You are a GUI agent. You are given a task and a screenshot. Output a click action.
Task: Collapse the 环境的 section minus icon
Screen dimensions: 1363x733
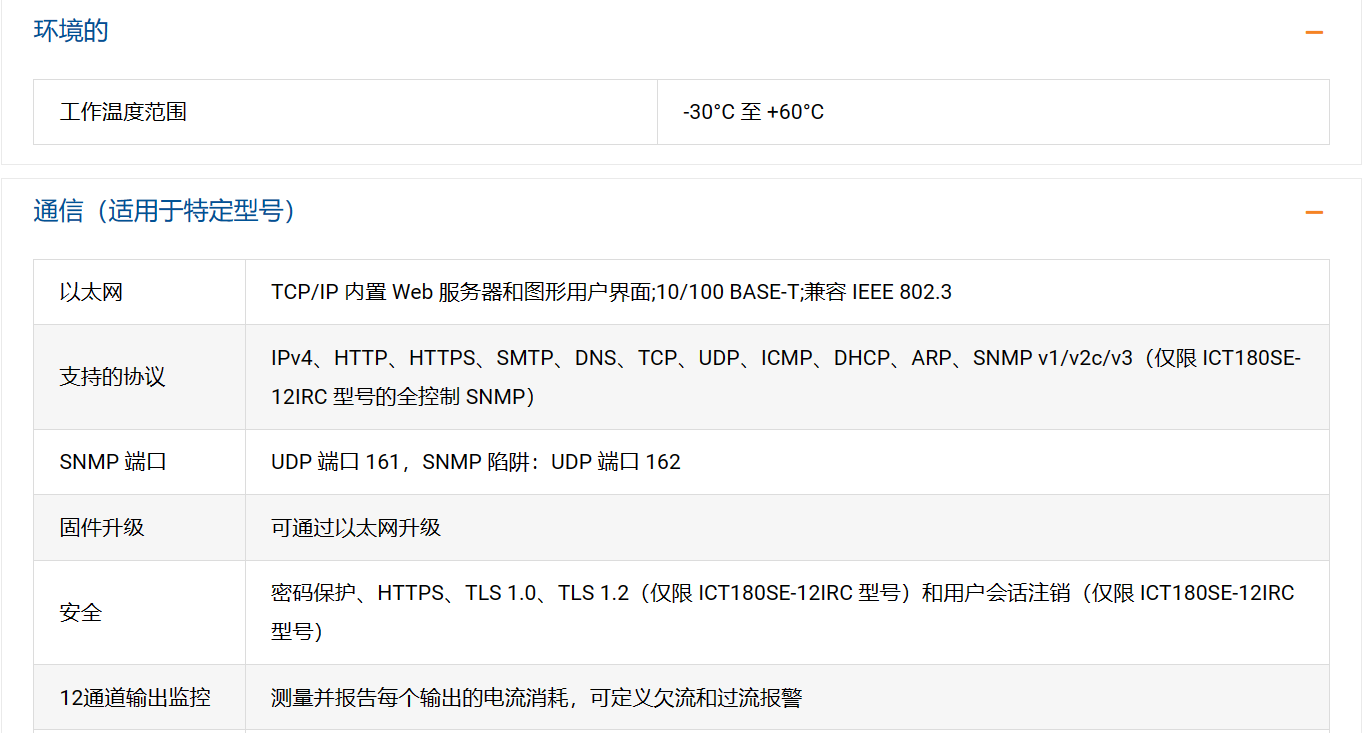point(1314,32)
